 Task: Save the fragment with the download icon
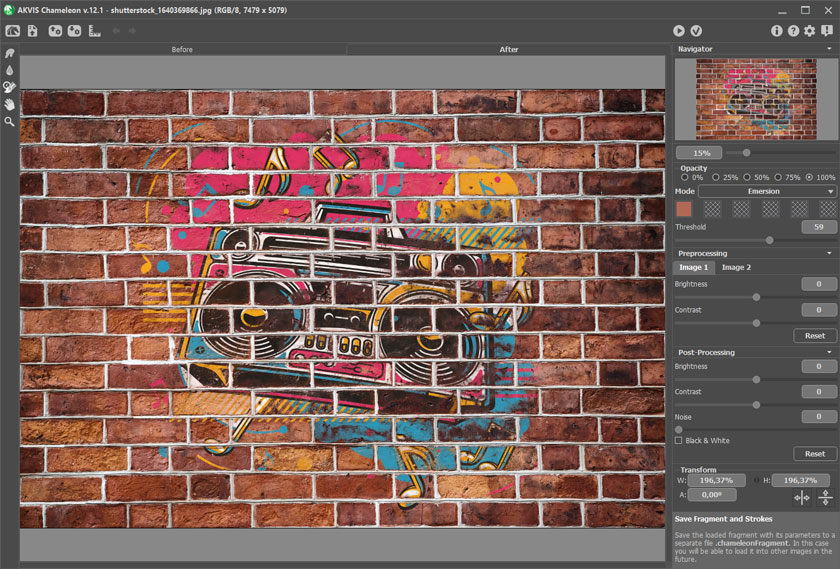coord(74,31)
